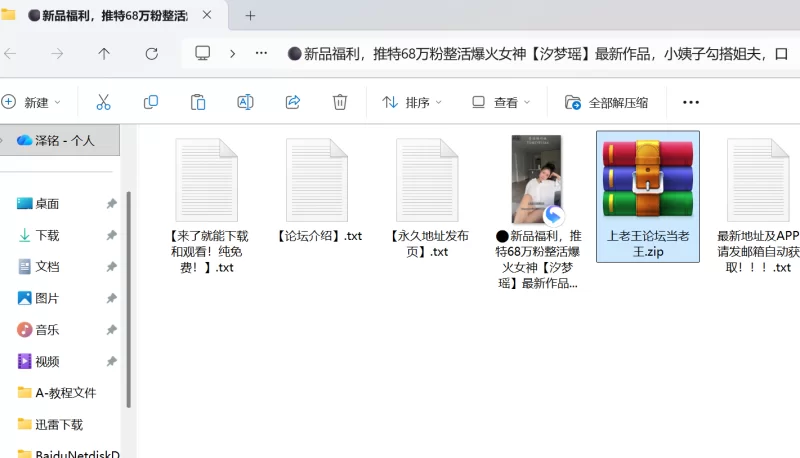Click the Paste clipboard icon
The height and width of the screenshot is (458, 800).
tap(198, 102)
